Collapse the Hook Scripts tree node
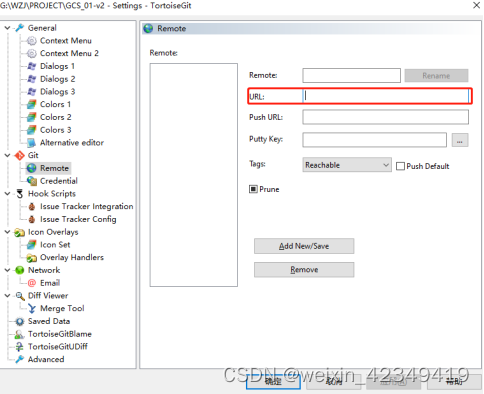The image size is (484, 394). pyautogui.click(x=7, y=194)
